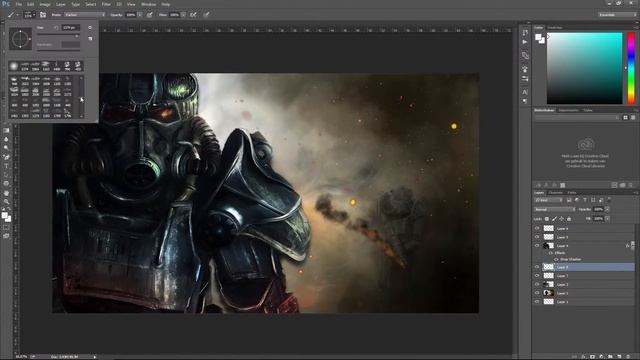Image resolution: width=640 pixels, height=360 pixels.
Task: Toggle the Effects eye icon
Action: point(551,253)
